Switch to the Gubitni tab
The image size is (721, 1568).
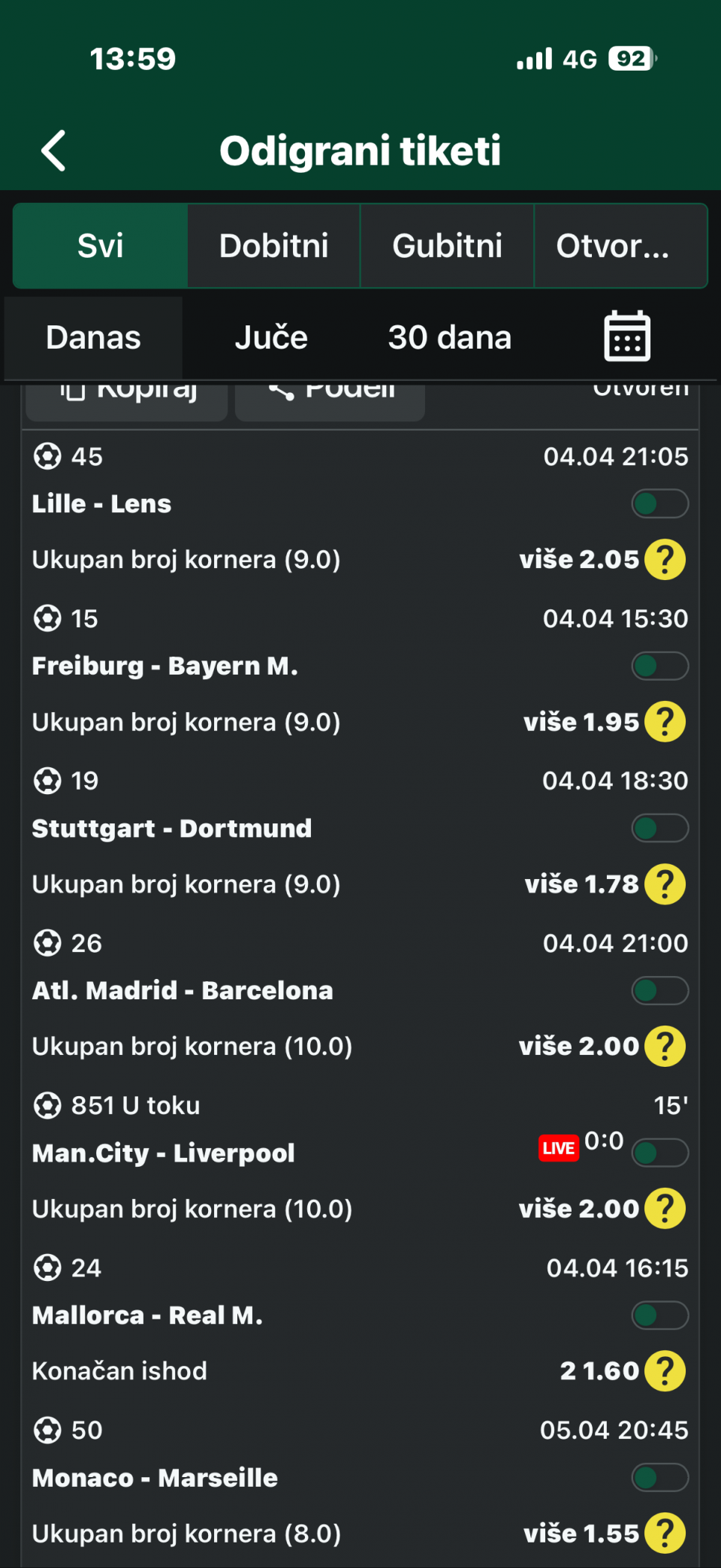tap(447, 246)
